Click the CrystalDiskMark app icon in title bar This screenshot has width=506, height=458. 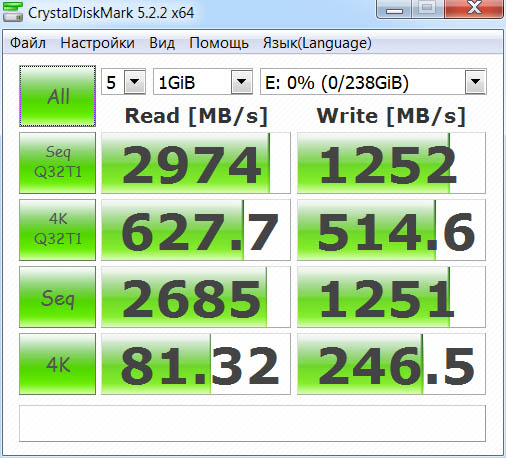click(13, 12)
